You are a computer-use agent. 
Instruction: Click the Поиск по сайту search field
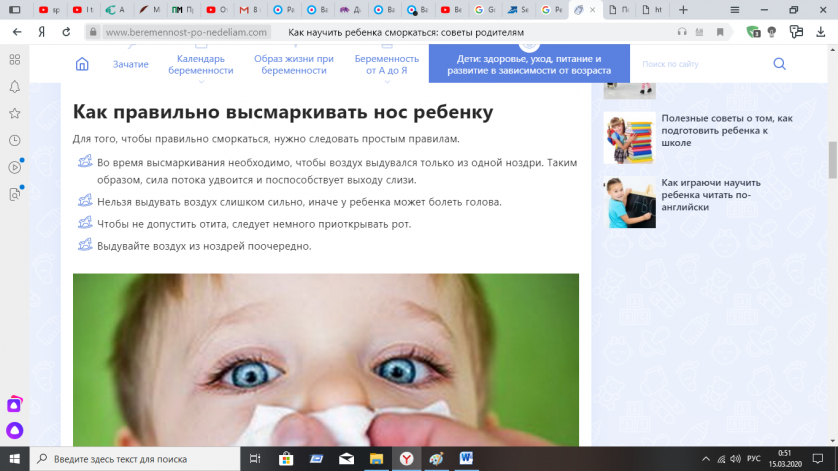point(703,64)
